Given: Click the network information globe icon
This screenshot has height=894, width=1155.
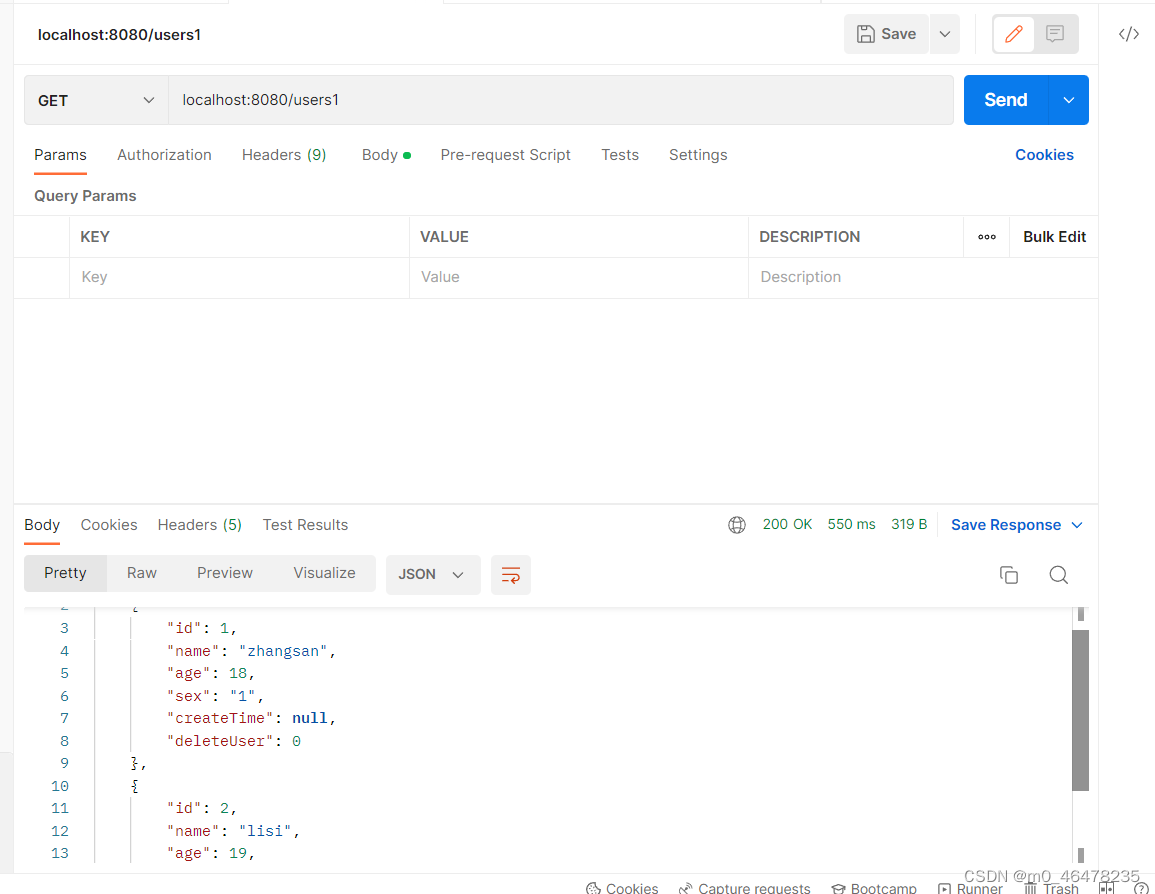Looking at the screenshot, I should point(737,524).
